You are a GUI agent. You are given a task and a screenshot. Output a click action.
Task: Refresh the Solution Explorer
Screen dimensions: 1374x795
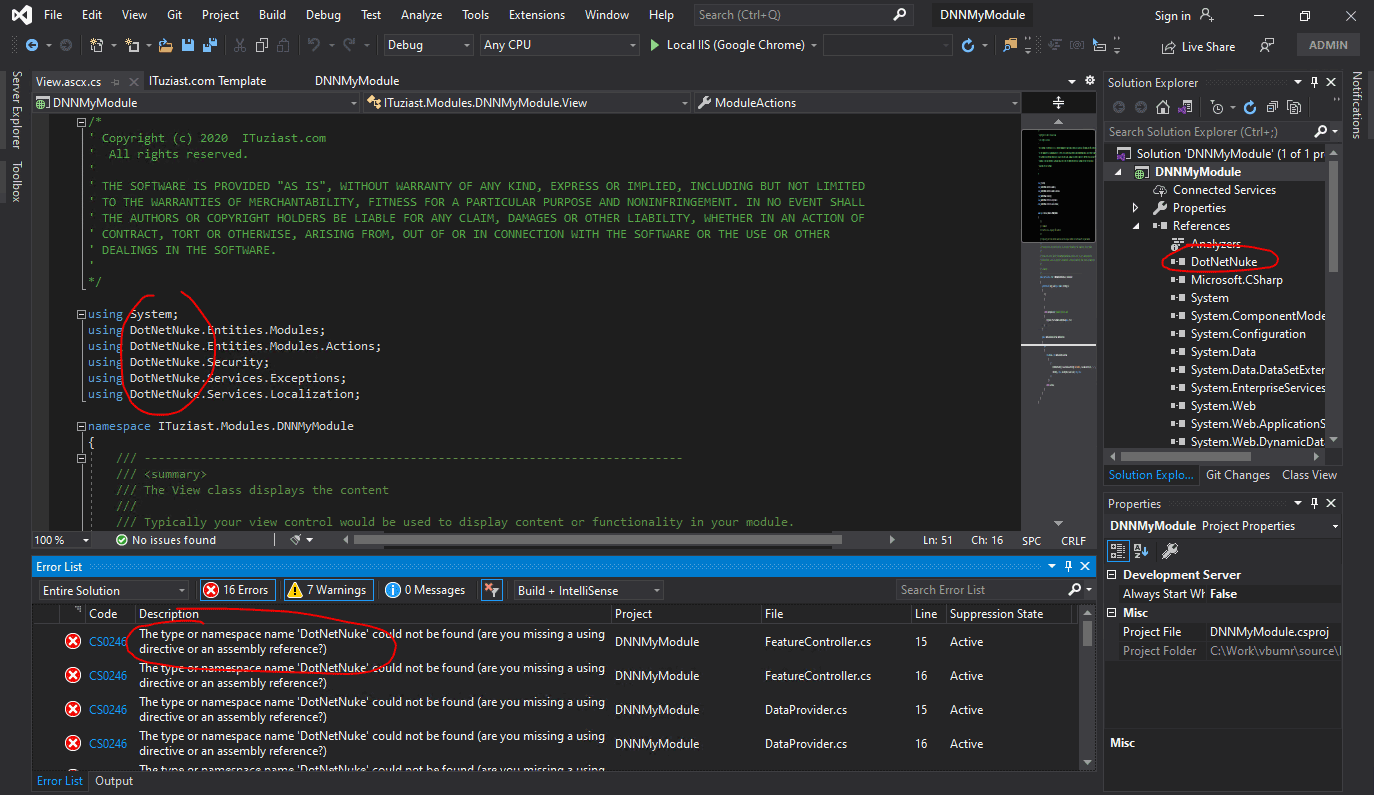[x=1249, y=107]
